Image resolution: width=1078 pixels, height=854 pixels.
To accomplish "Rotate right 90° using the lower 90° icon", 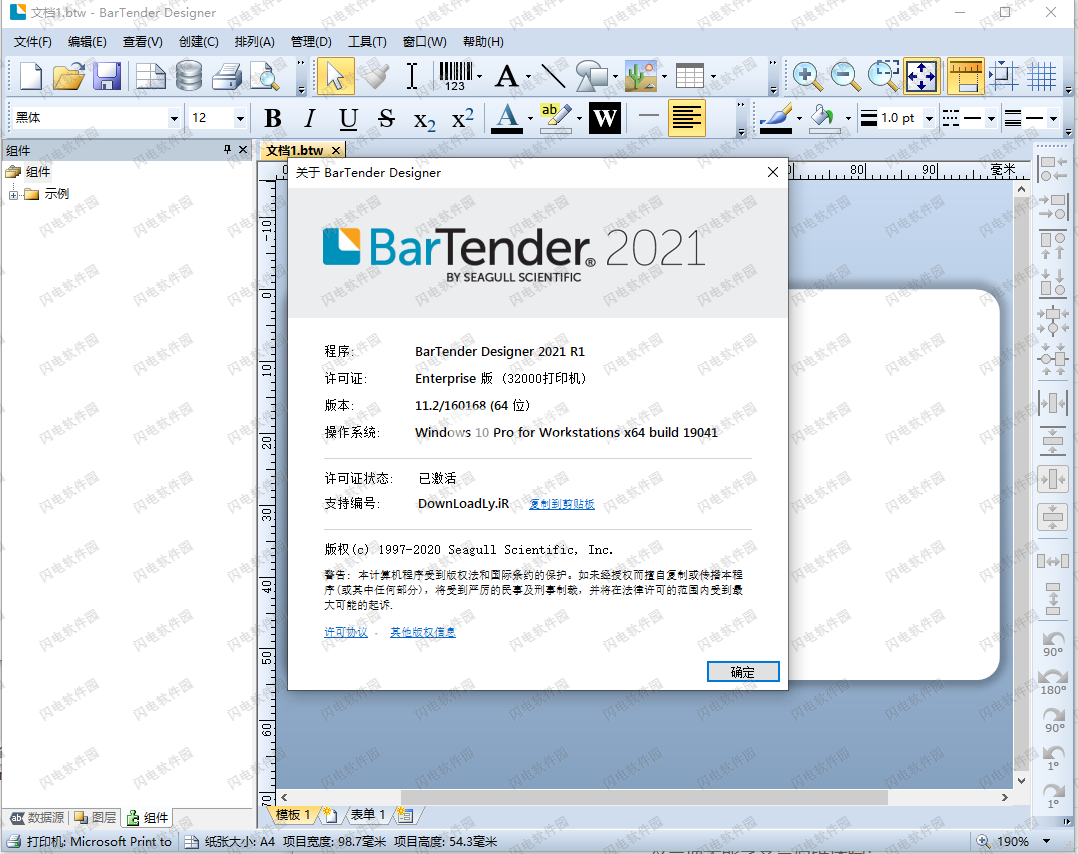I will [x=1053, y=720].
